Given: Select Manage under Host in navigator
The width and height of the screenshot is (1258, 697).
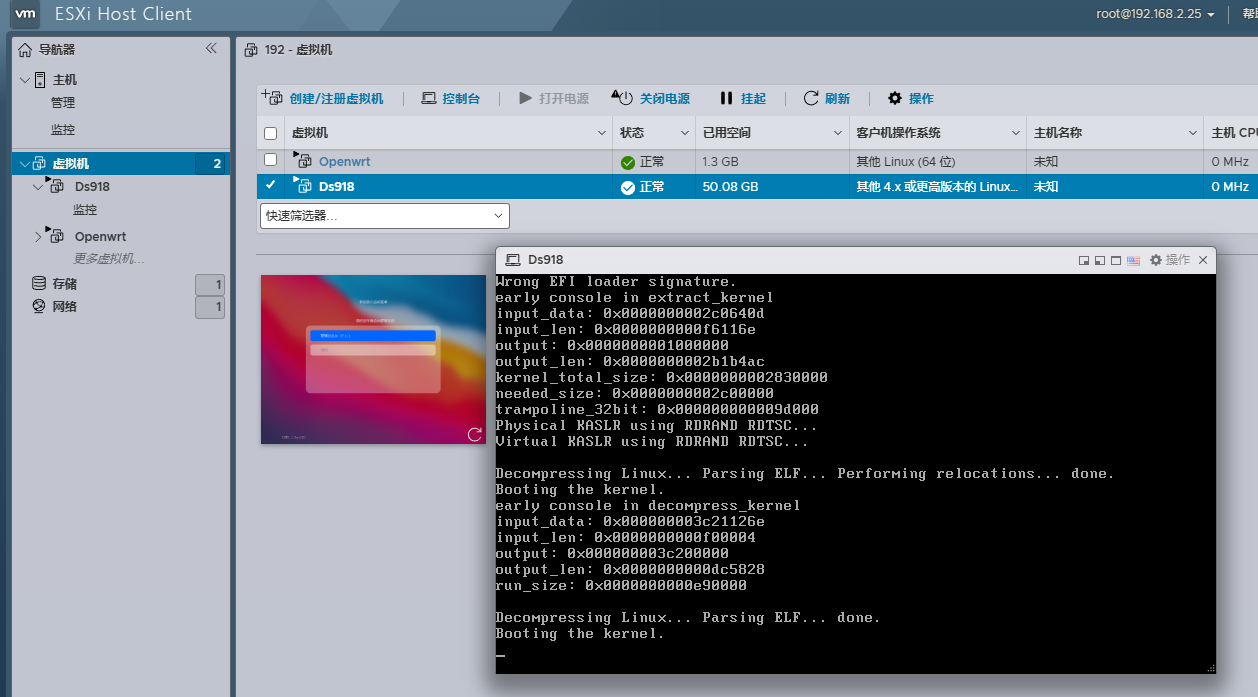Looking at the screenshot, I should click(63, 102).
